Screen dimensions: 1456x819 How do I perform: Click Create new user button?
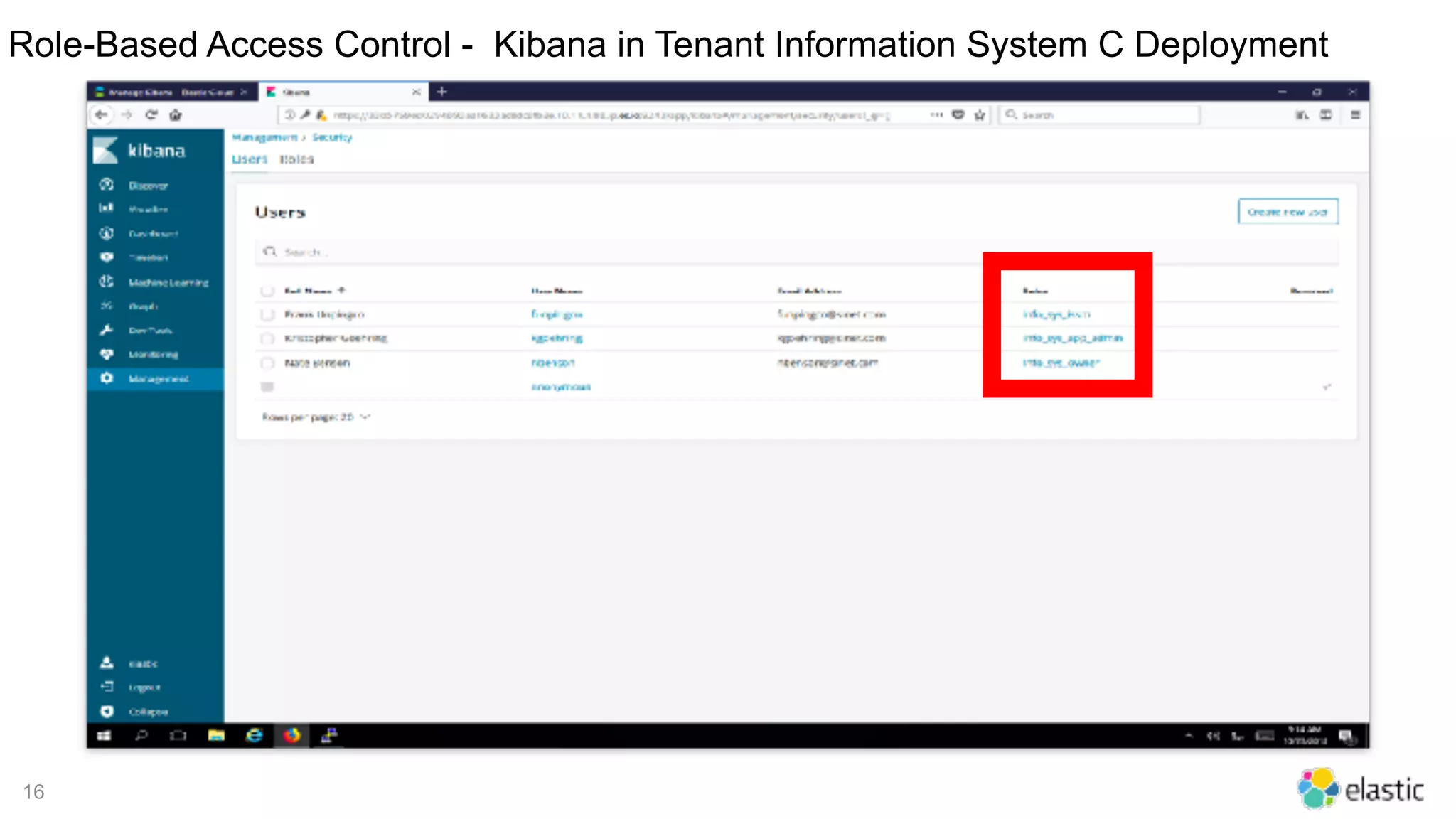pyautogui.click(x=1288, y=212)
